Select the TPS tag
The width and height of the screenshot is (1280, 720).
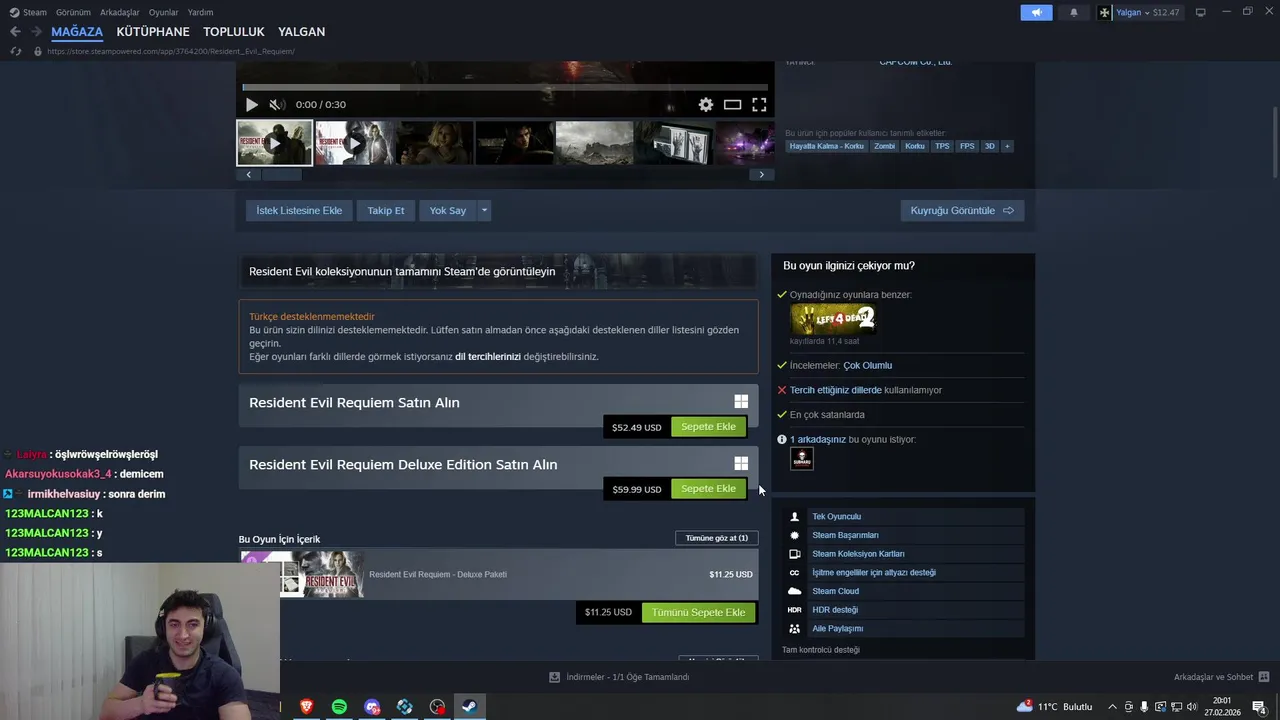click(942, 146)
